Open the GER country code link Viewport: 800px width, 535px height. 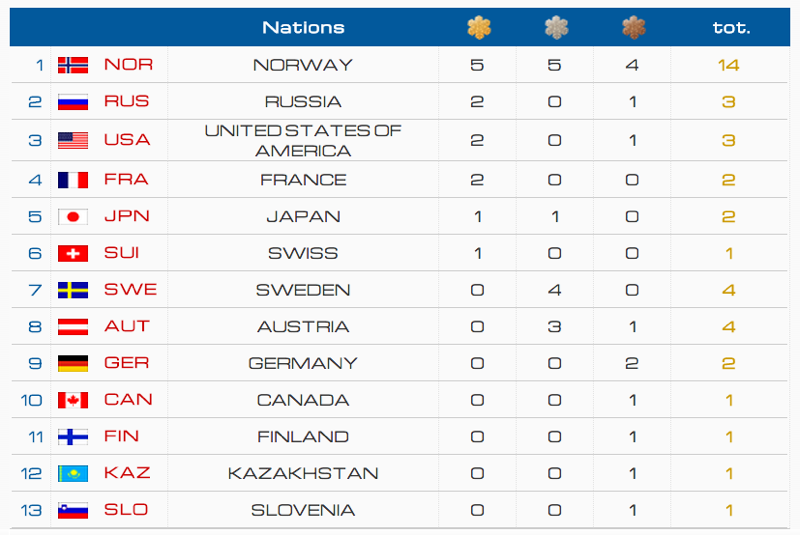127,363
